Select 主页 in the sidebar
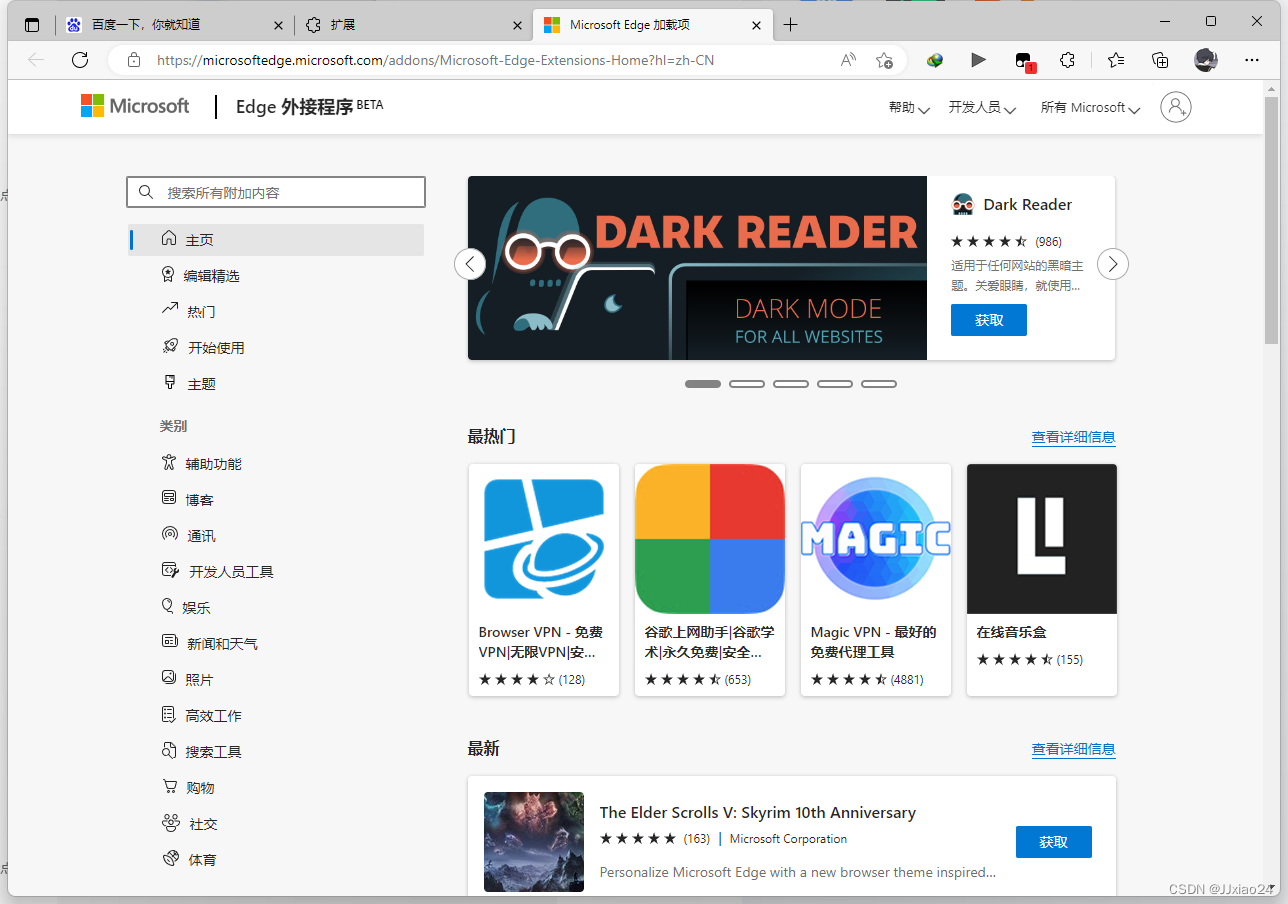 click(x=276, y=240)
